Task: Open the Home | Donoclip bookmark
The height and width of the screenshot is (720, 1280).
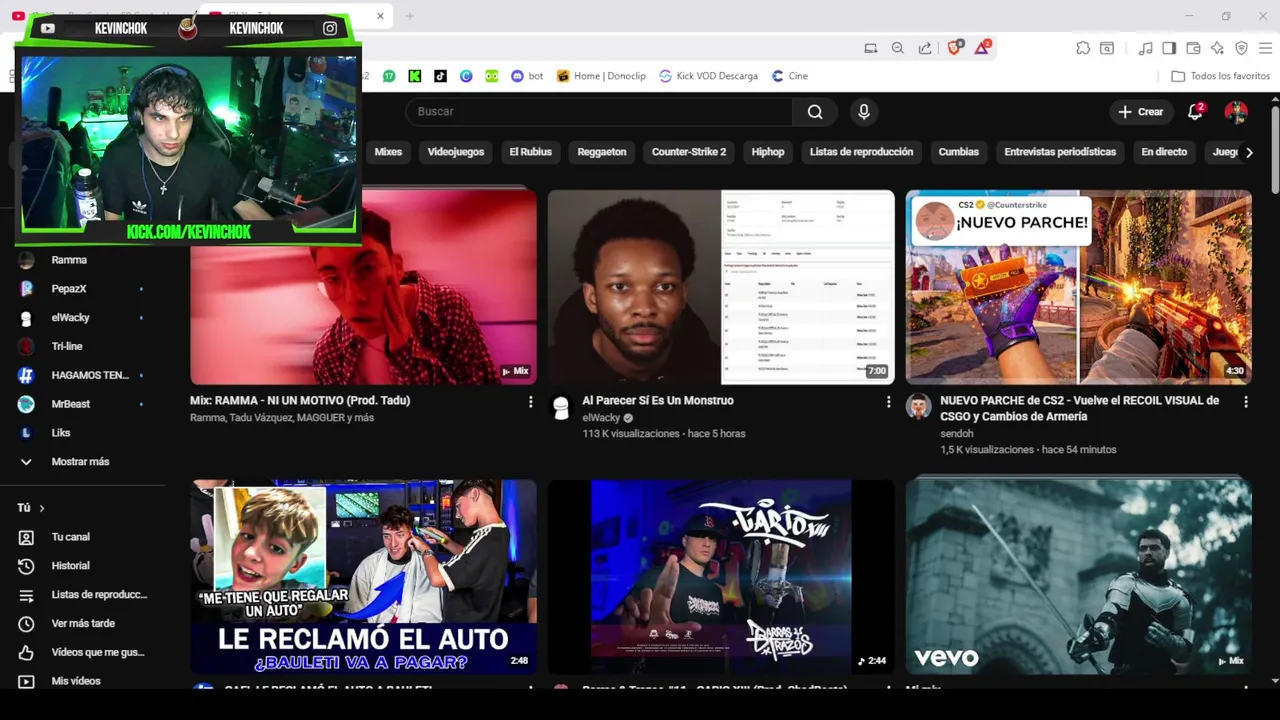Action: coord(601,76)
